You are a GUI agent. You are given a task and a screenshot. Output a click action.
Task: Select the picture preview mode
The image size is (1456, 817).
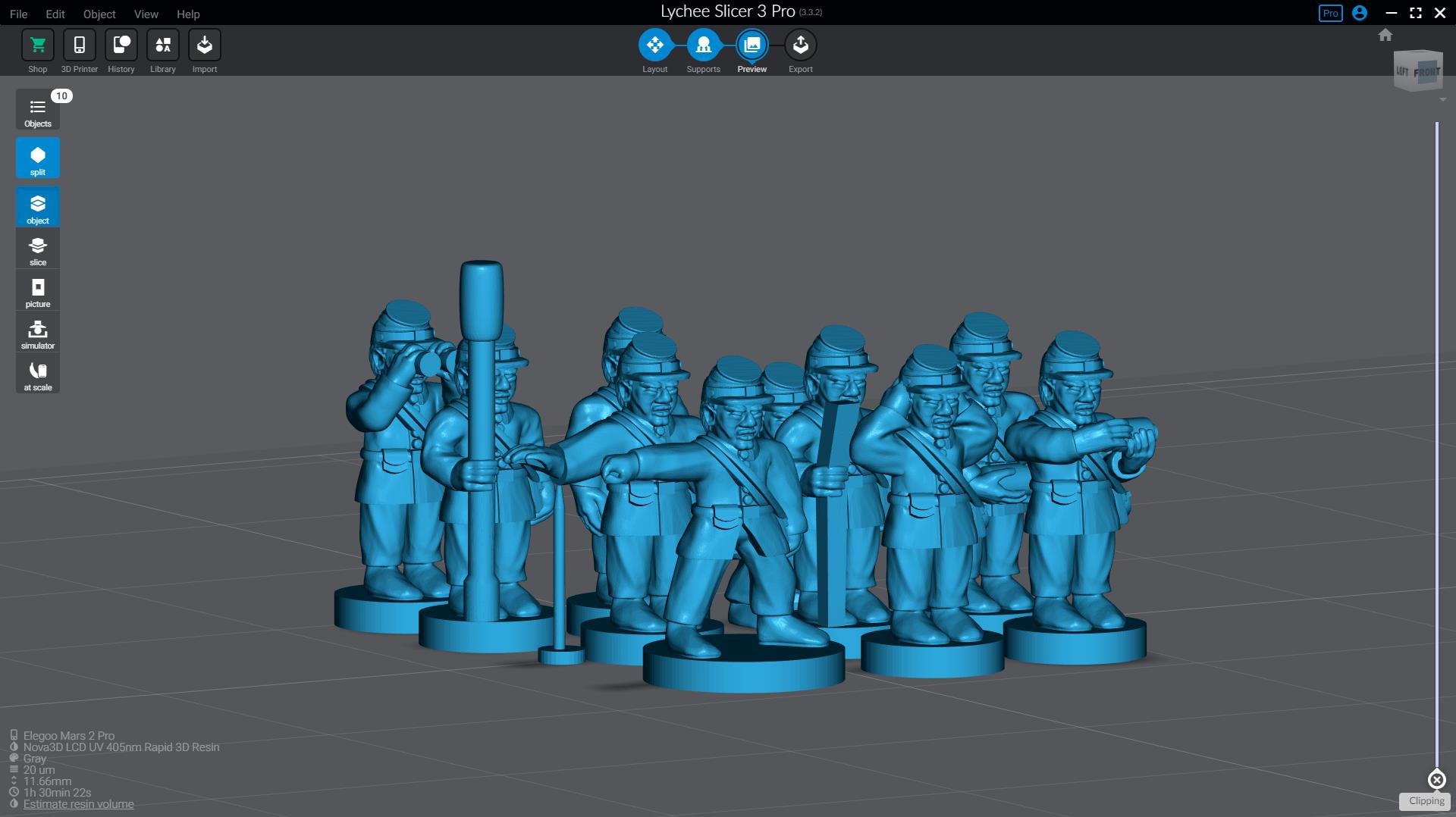[38, 291]
